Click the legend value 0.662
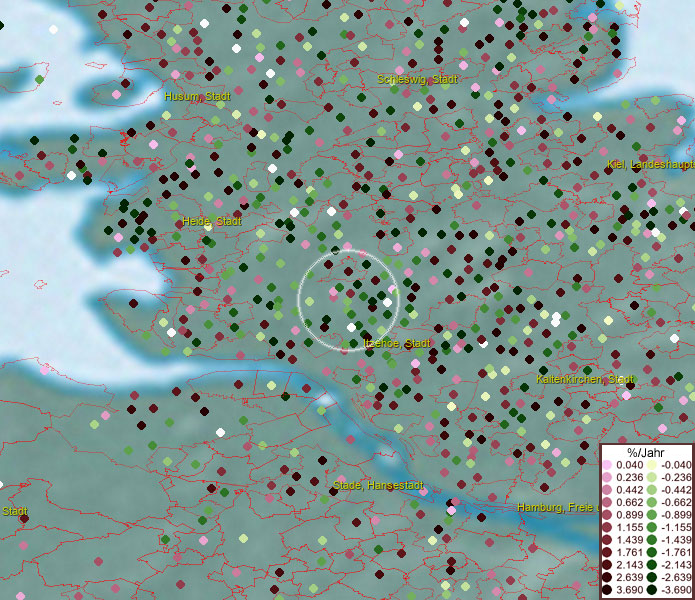 [629, 503]
